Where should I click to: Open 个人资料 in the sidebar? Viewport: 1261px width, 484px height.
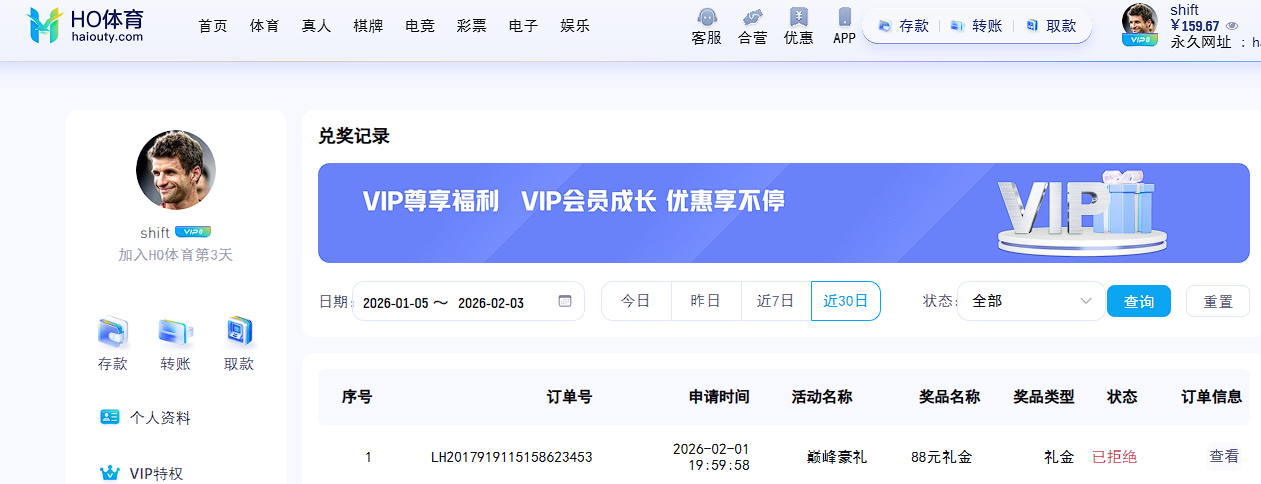tap(159, 418)
